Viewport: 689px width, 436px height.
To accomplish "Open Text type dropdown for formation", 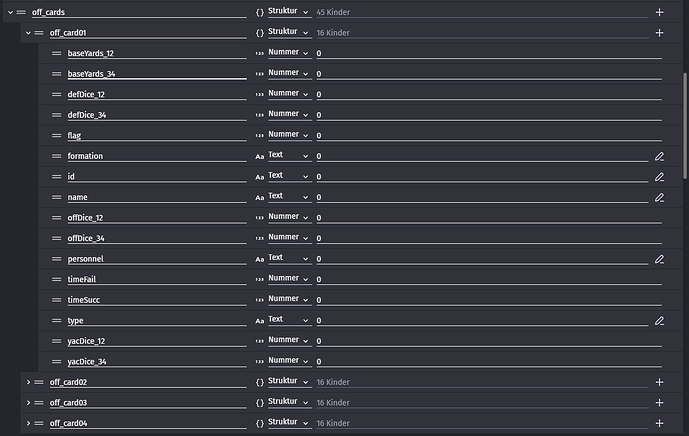I will [x=288, y=156].
